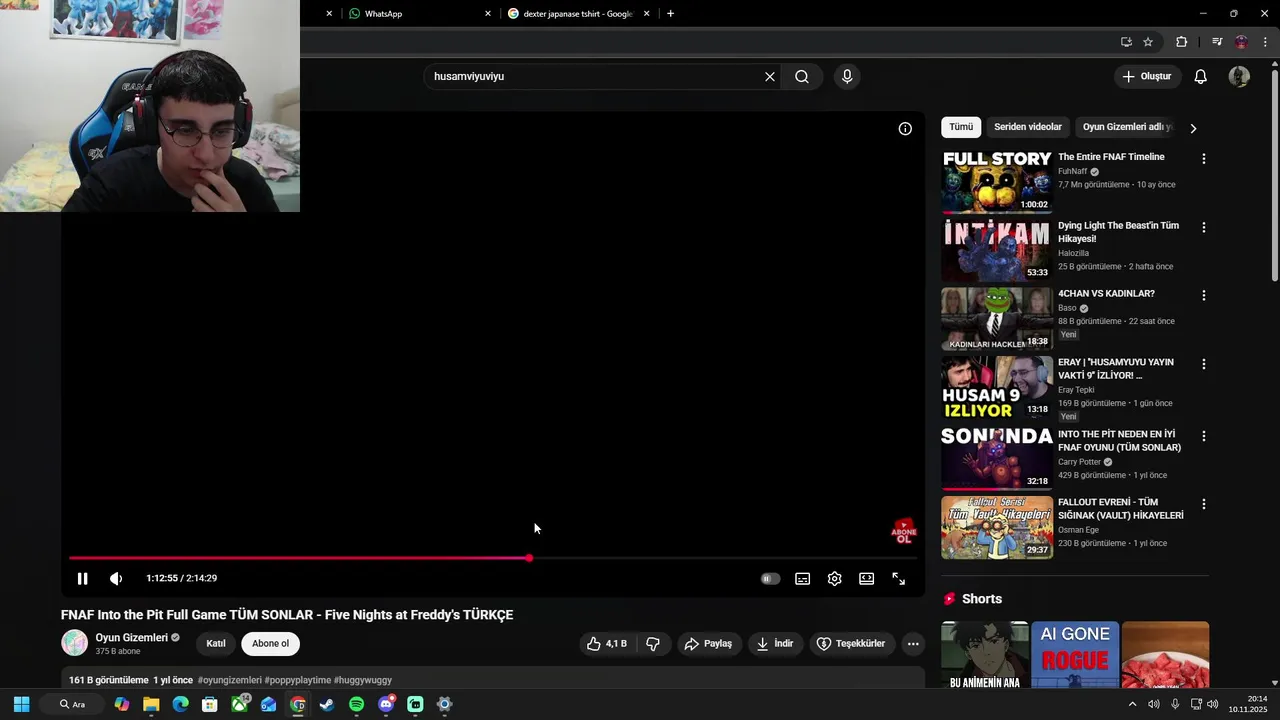Open the Chrome profile avatar

pyautogui.click(x=1241, y=42)
